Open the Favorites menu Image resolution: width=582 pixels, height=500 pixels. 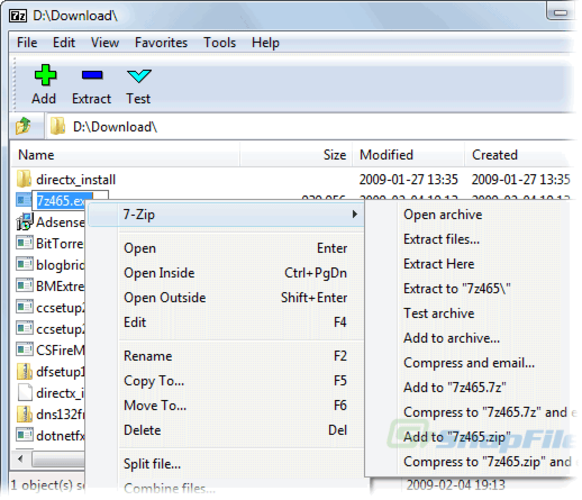[161, 42]
